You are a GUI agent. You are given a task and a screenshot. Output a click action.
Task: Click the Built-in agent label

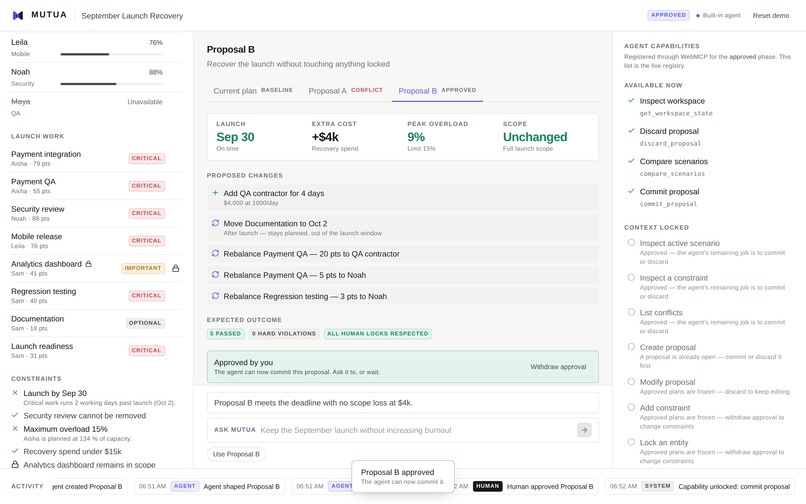[721, 15]
